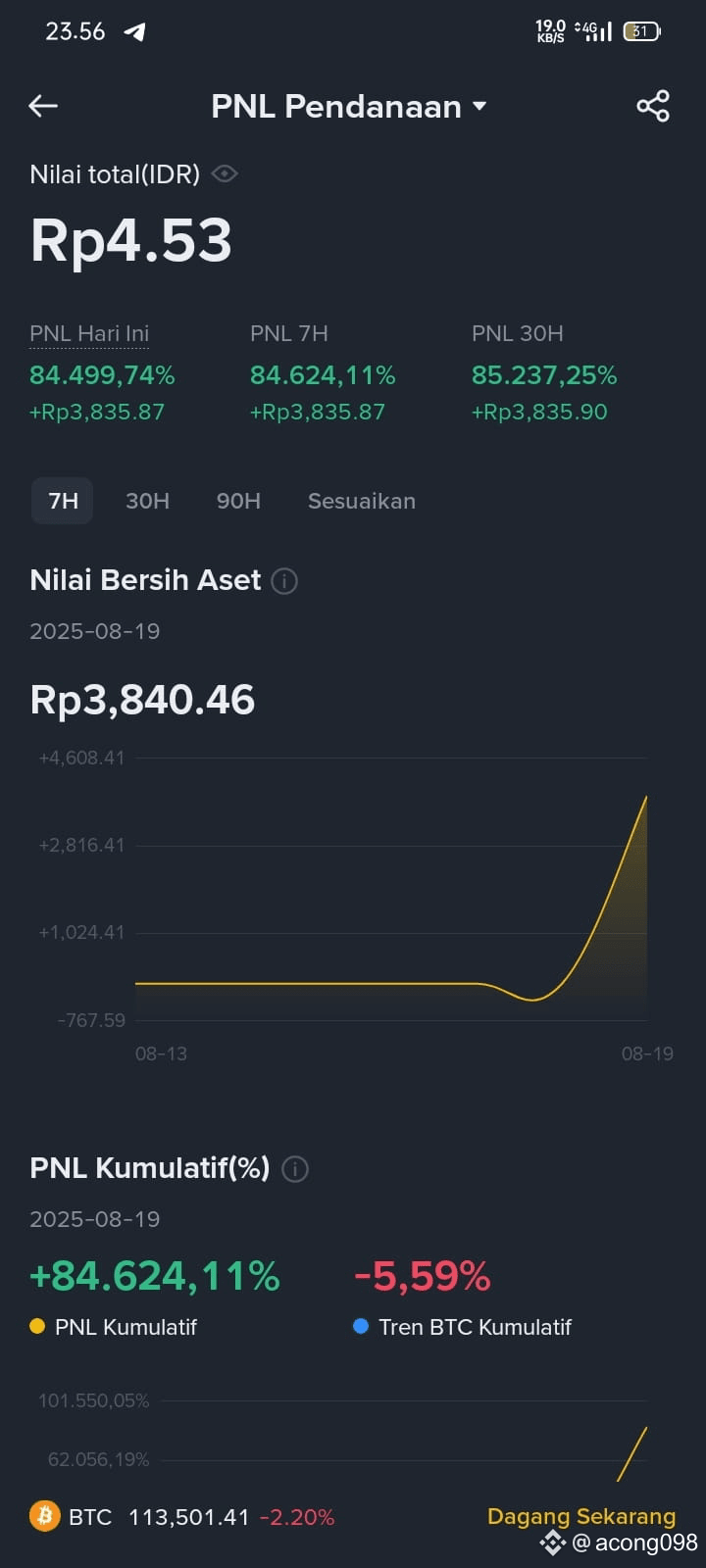Tap the orange Bitcoin BTC icon
706x1568 pixels.
(44, 1516)
